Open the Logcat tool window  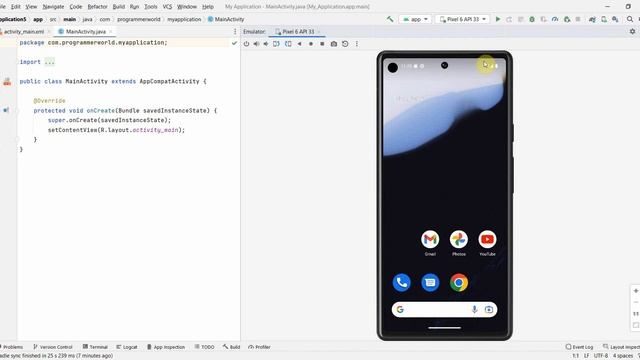coord(127,347)
